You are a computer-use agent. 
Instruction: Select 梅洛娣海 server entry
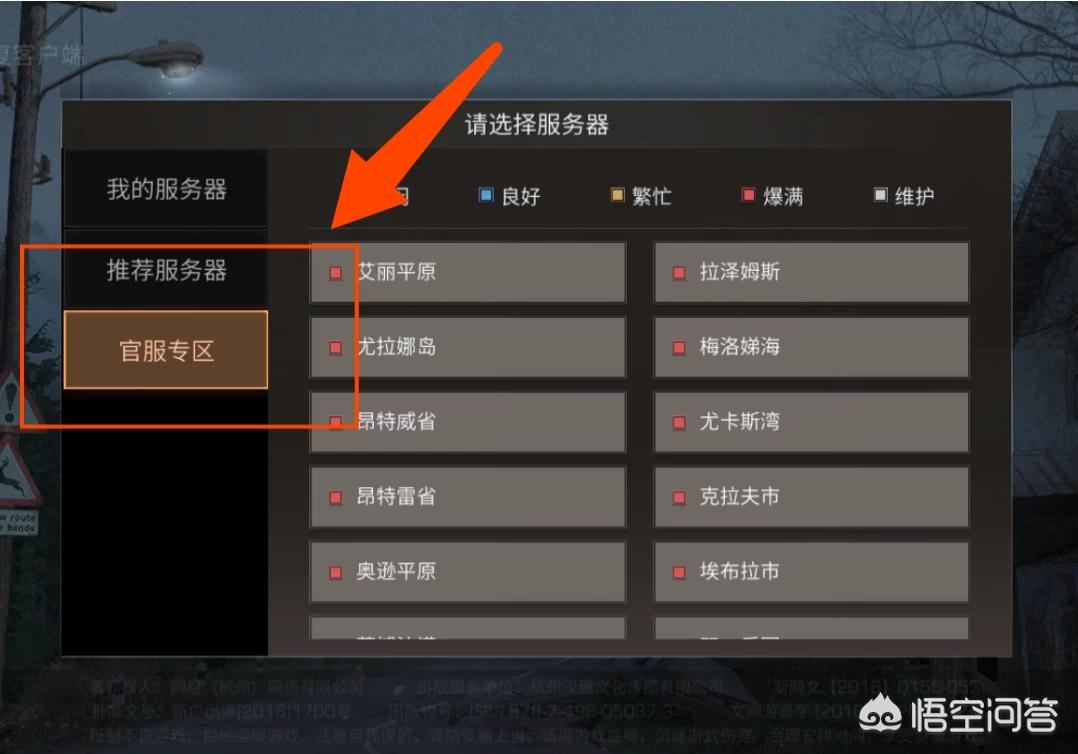tap(811, 347)
